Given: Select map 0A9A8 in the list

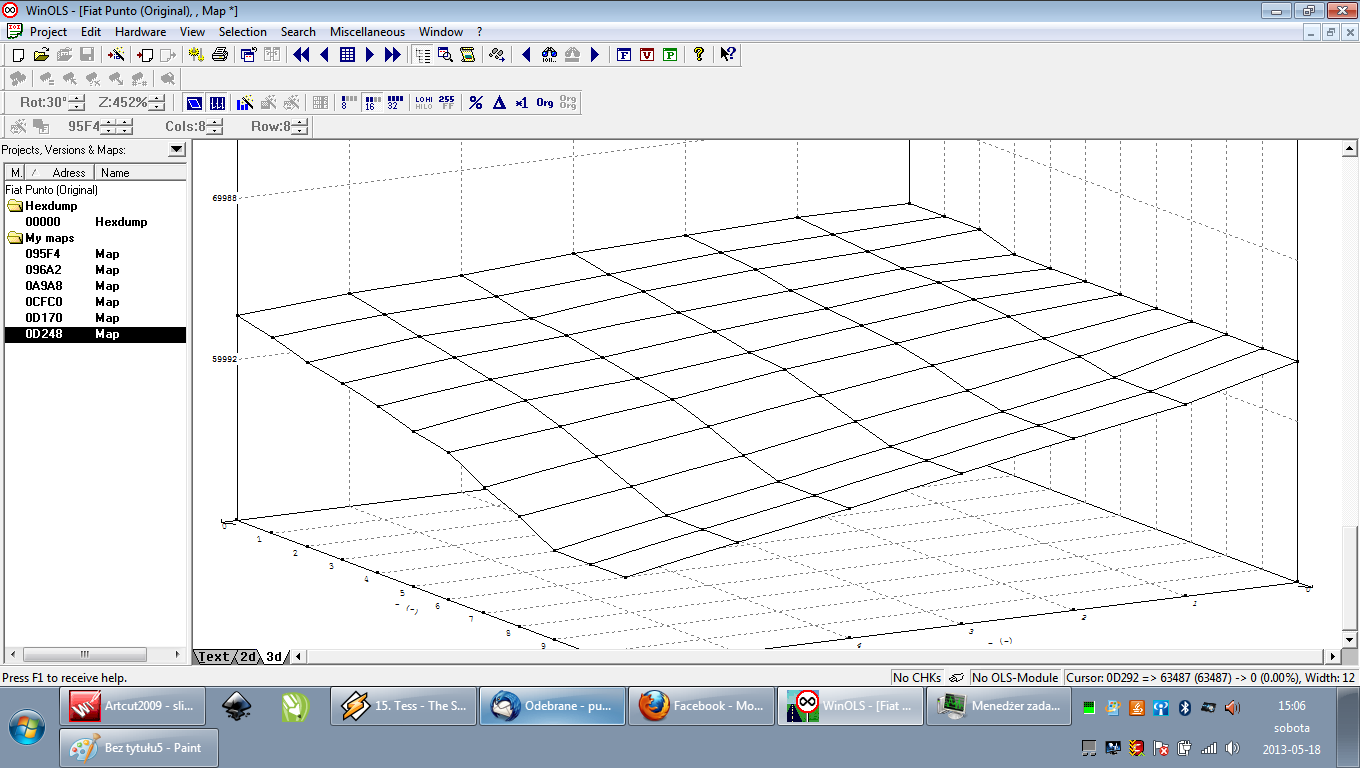Looking at the screenshot, I should pyautogui.click(x=43, y=286).
